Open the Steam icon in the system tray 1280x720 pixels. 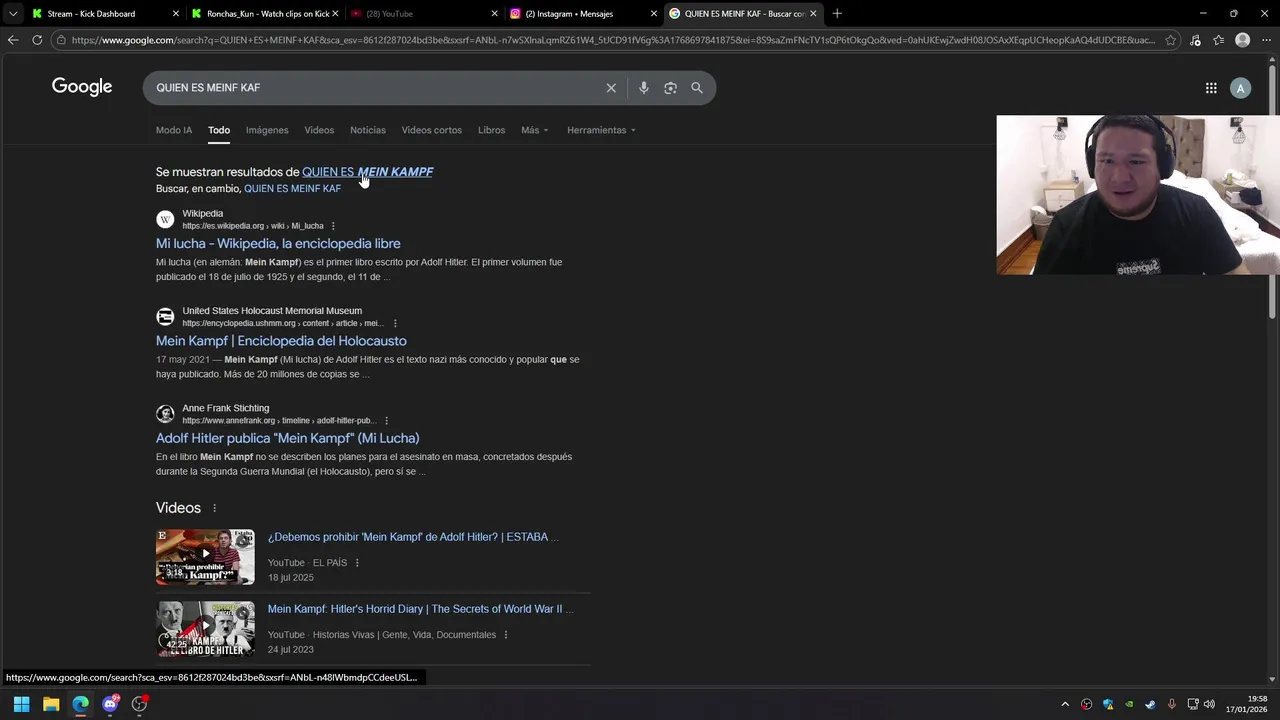point(1150,704)
